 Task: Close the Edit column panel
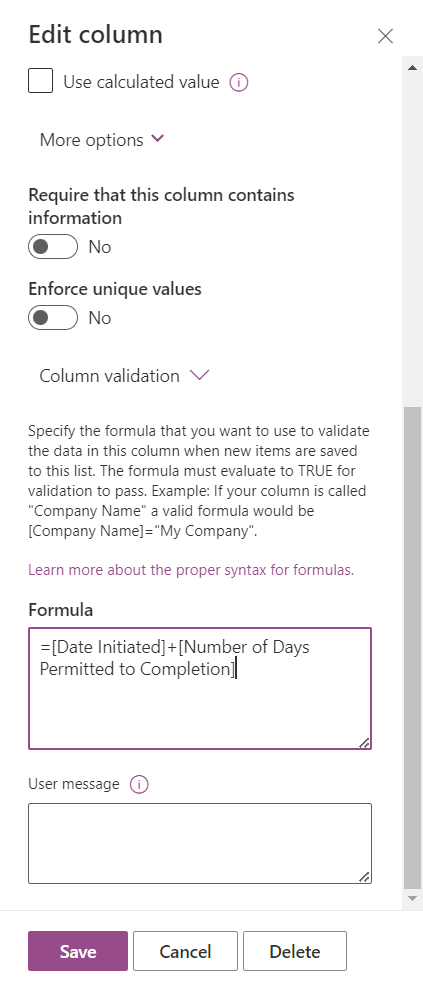[x=385, y=36]
